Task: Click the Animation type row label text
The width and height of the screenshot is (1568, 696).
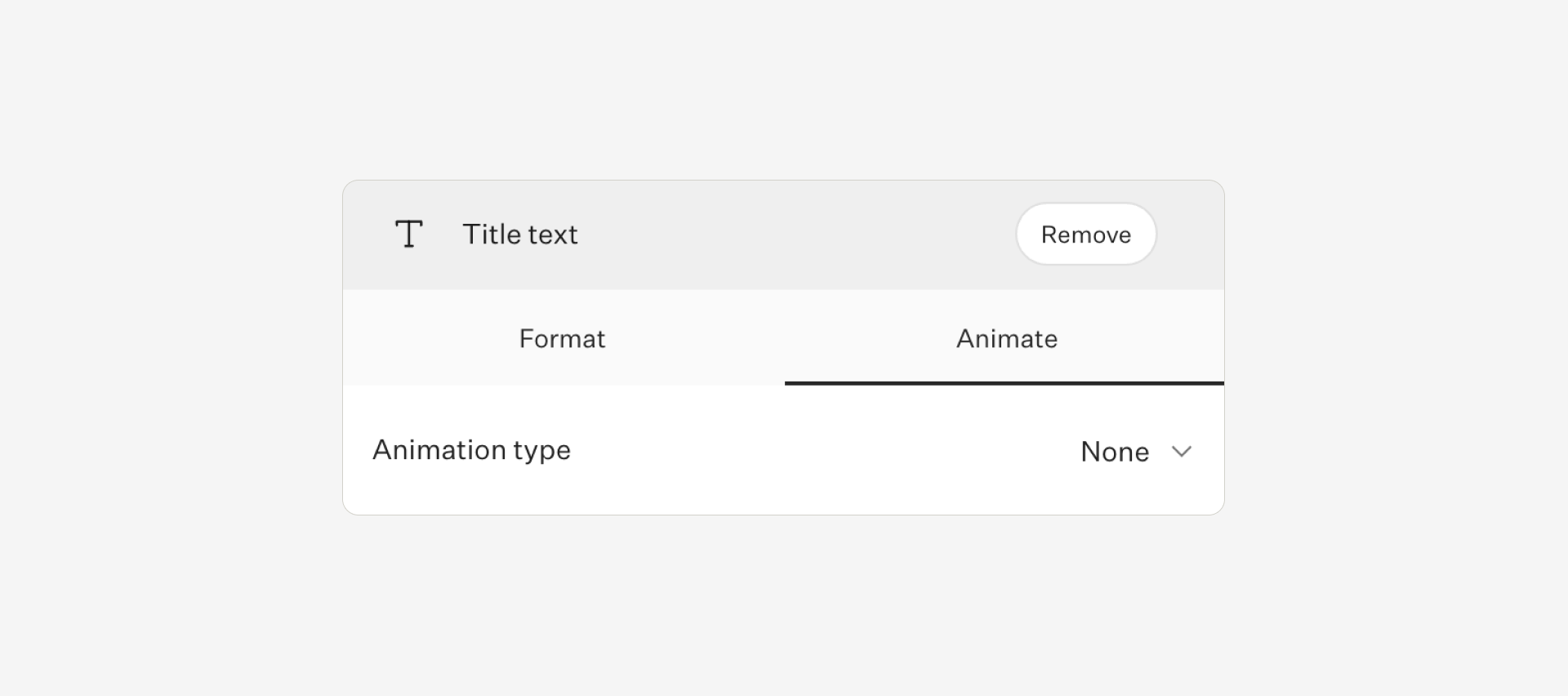Action: coord(471,450)
